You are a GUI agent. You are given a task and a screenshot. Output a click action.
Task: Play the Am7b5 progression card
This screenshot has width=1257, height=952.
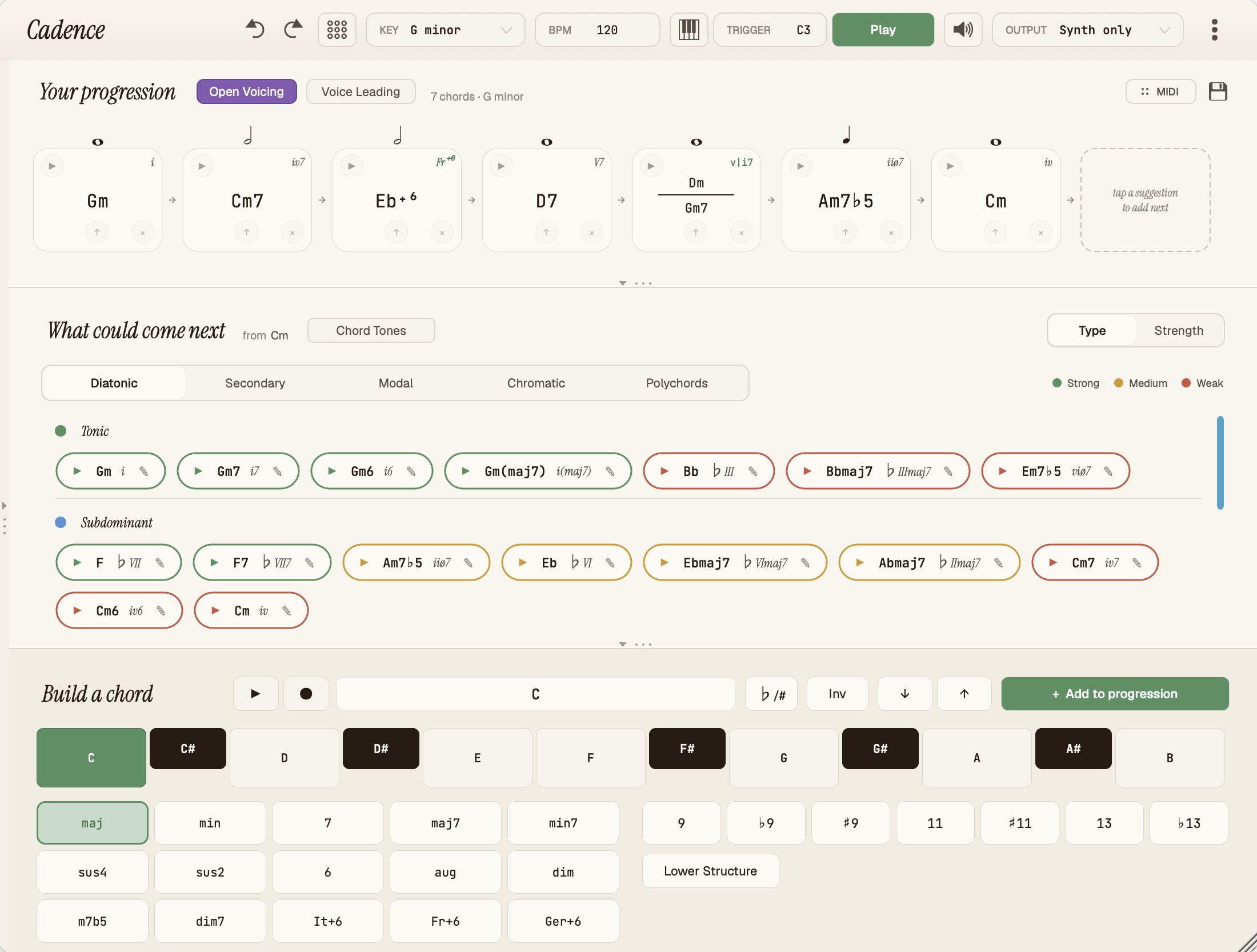(x=801, y=166)
